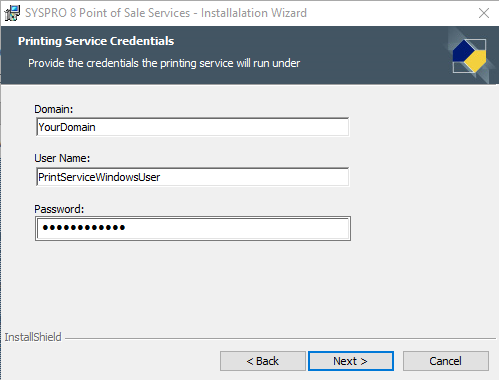Go to previous step with Back
Viewport: 499px width, 380px height.
[263, 361]
